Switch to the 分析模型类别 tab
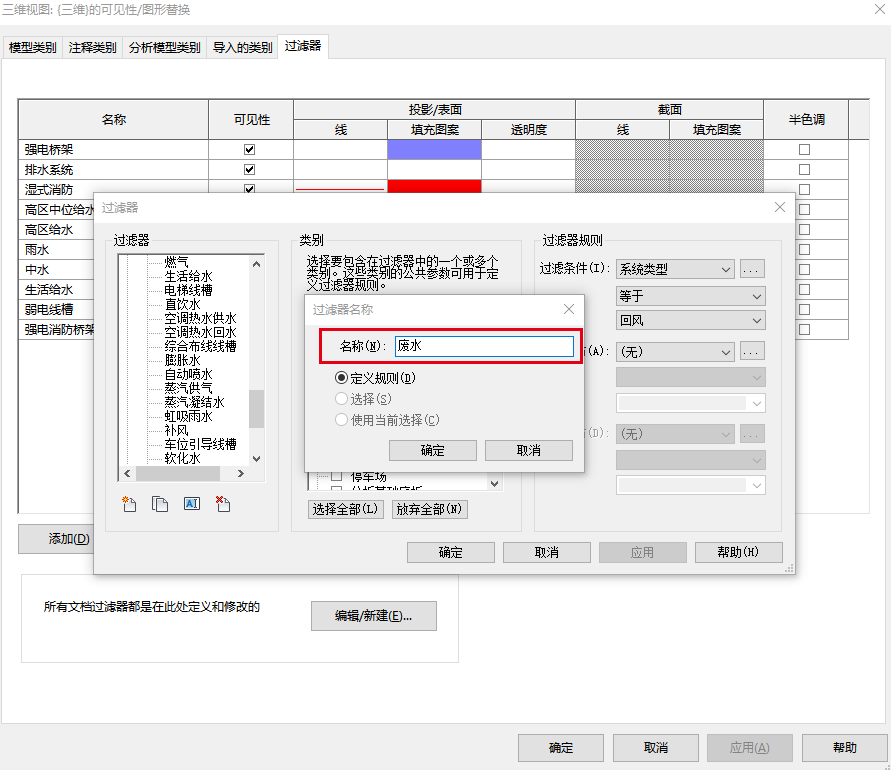Screen dimensions: 891x770 click(164, 47)
